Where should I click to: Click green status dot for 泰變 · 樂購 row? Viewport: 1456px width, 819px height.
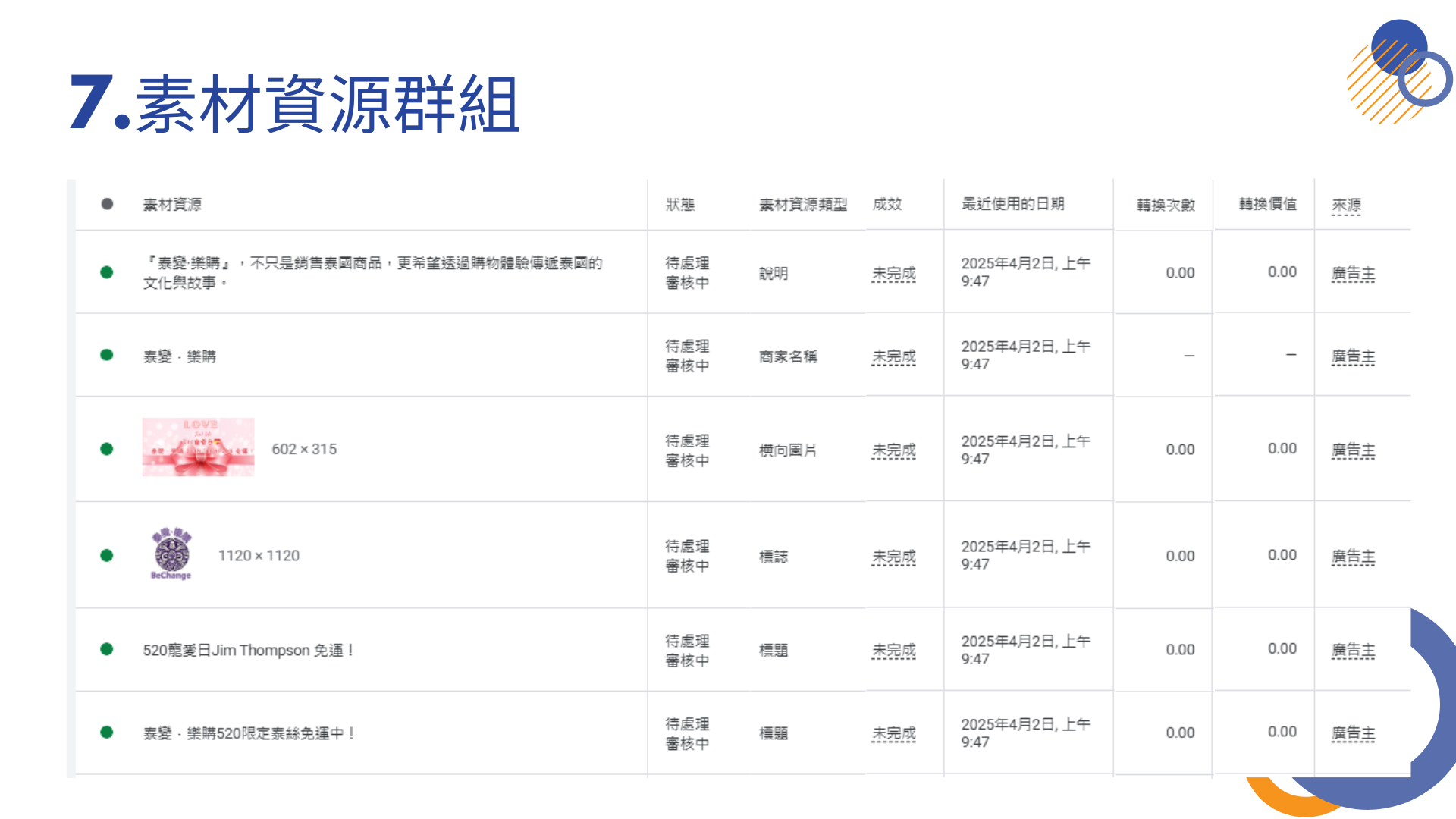107,355
